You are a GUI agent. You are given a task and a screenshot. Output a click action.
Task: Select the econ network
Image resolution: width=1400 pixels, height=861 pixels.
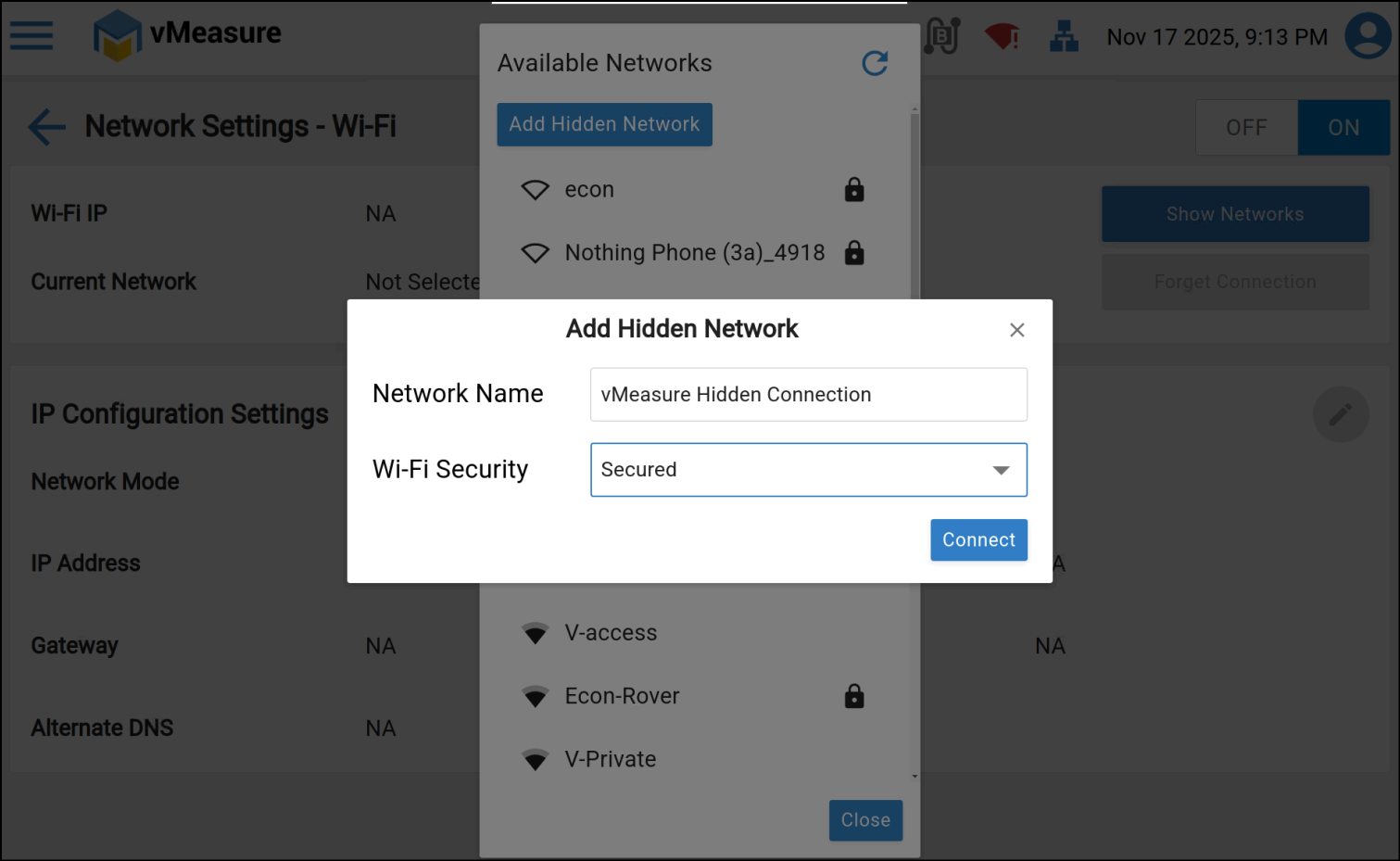589,190
